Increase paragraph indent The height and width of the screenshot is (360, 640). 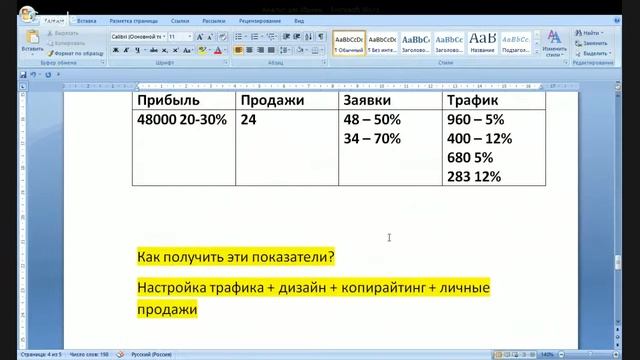click(x=297, y=37)
